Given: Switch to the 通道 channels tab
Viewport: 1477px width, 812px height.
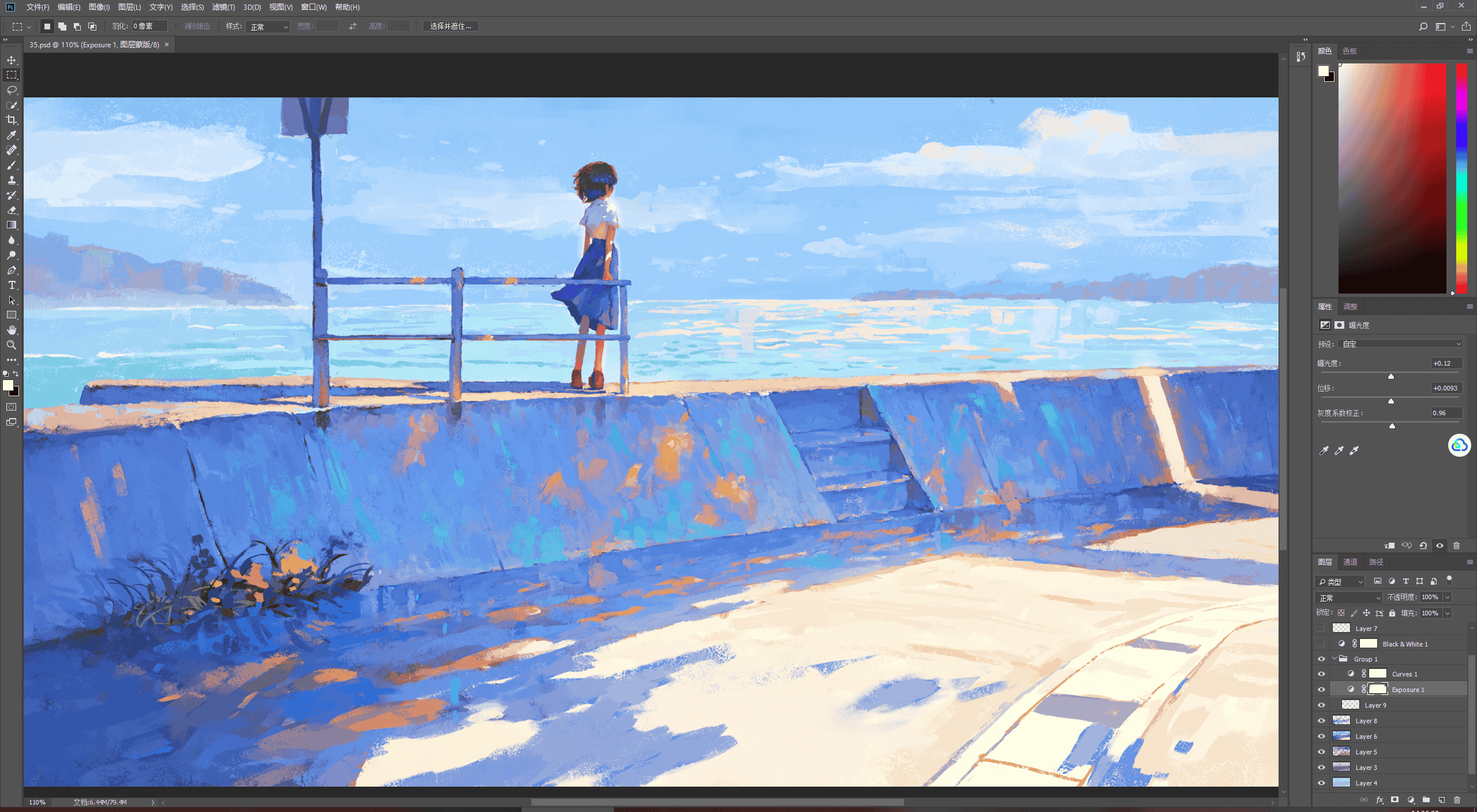Looking at the screenshot, I should point(1350,562).
